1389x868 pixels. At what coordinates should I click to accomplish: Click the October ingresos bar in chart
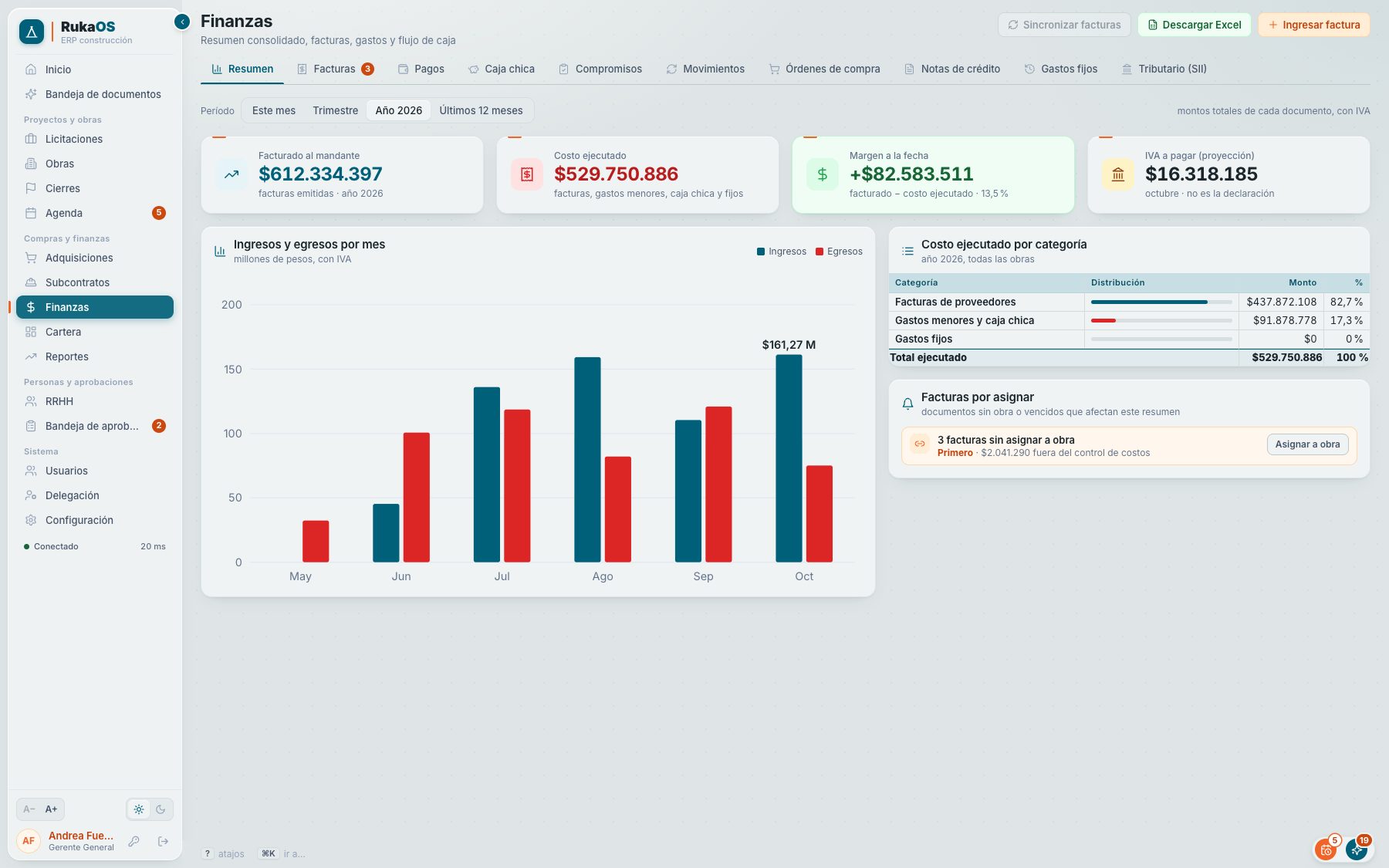pyautogui.click(x=789, y=458)
